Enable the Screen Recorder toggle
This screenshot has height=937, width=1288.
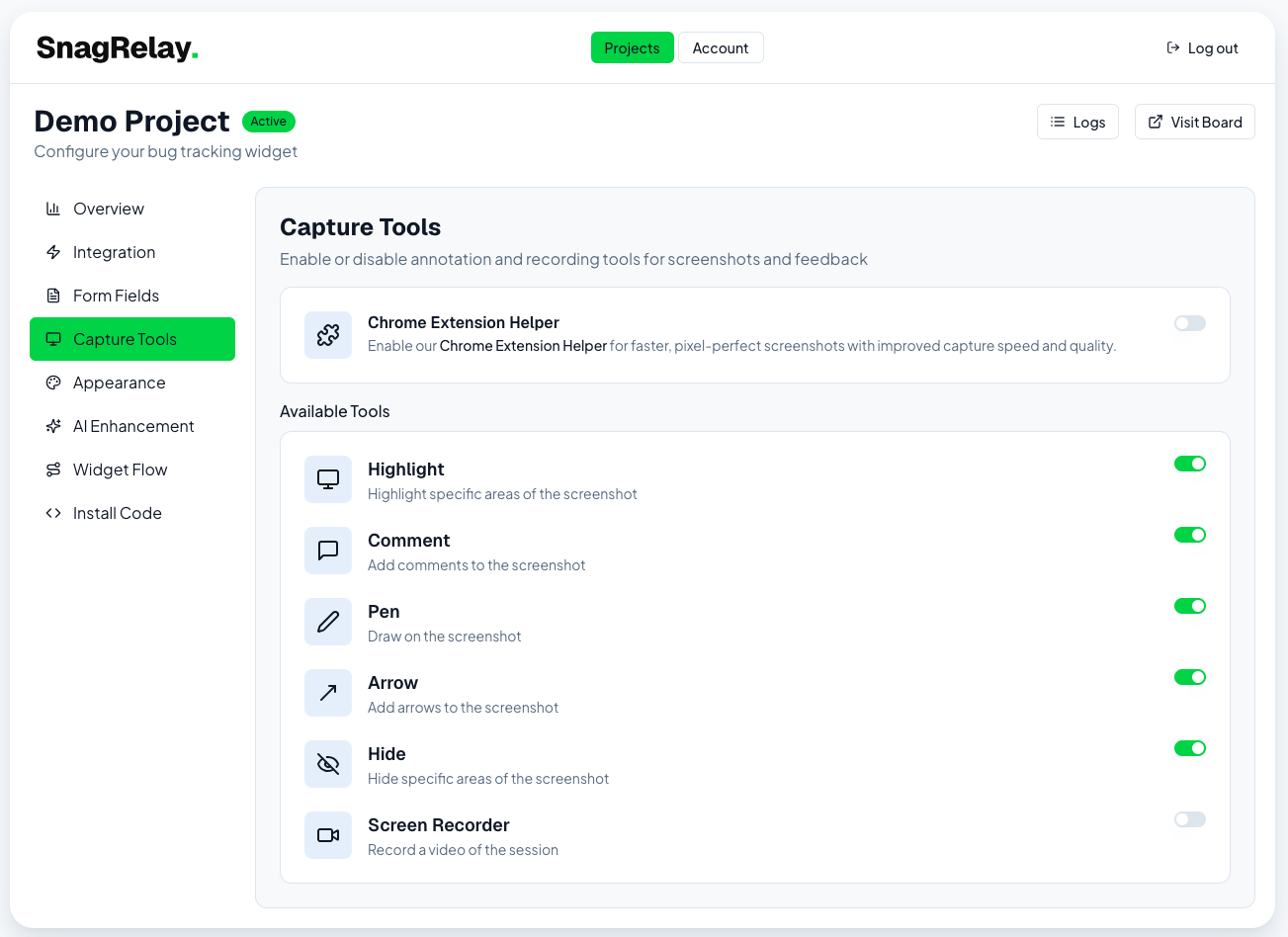(1190, 819)
